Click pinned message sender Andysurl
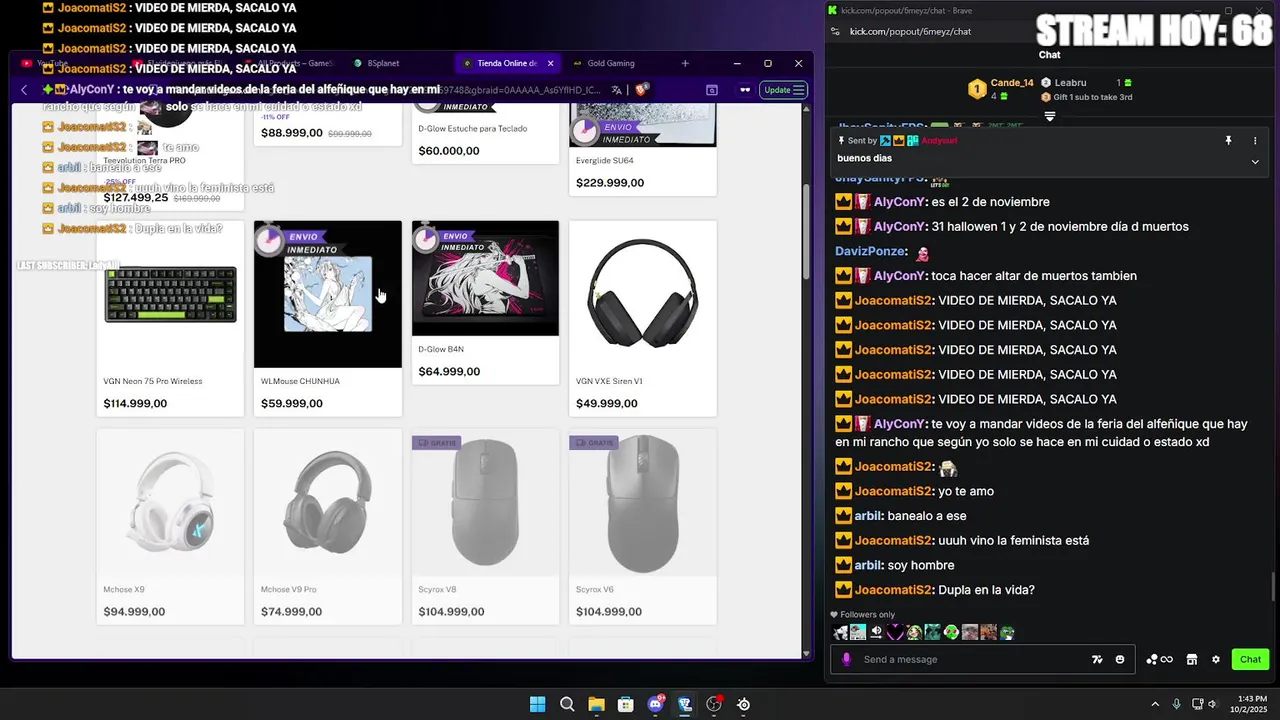This screenshot has width=1280, height=720. pos(940,141)
